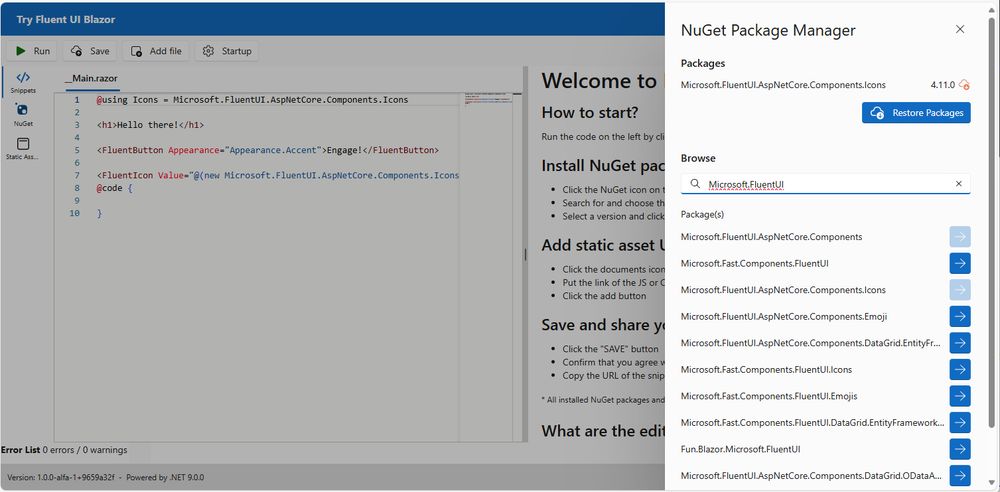Screen dimensions: 1000x492
Task: Click the search magnifier icon
Action: [x=695, y=184]
